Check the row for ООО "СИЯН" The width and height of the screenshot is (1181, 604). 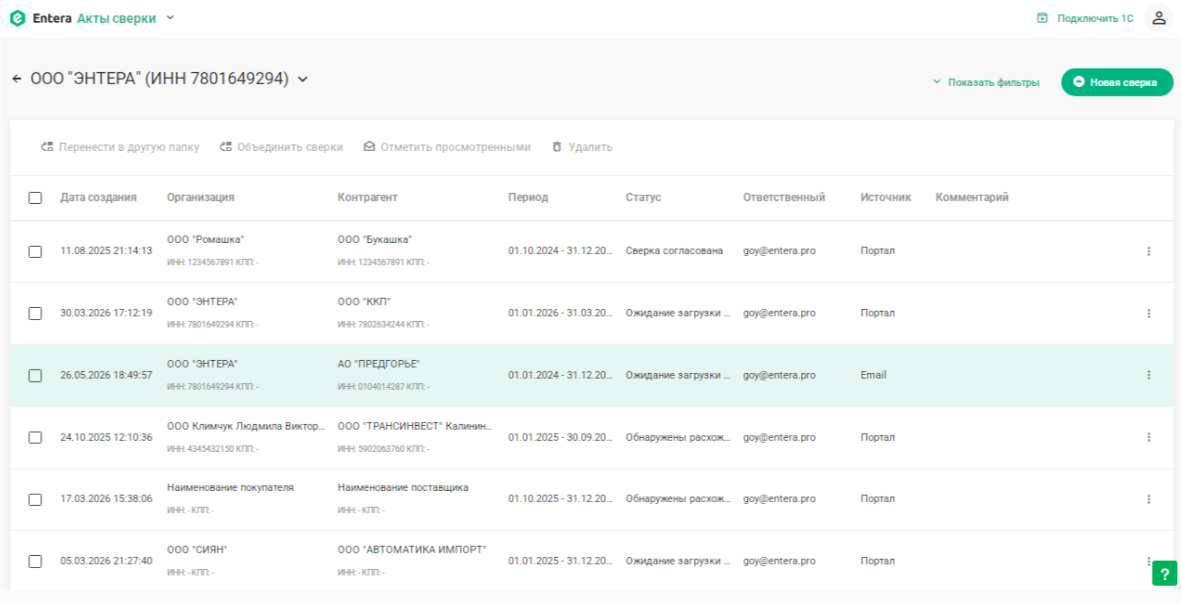click(x=35, y=561)
